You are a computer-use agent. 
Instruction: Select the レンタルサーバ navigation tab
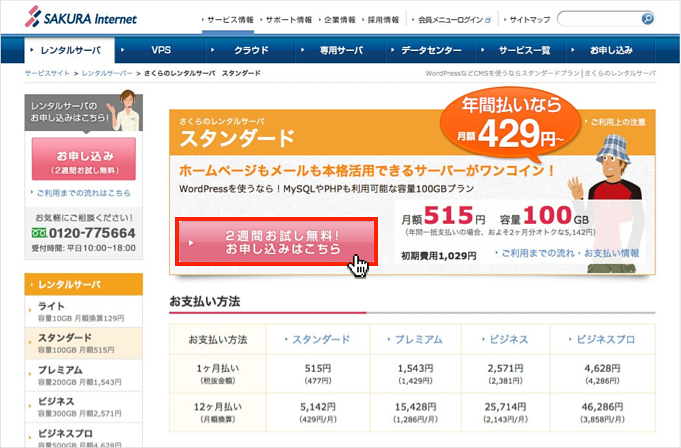(69, 50)
